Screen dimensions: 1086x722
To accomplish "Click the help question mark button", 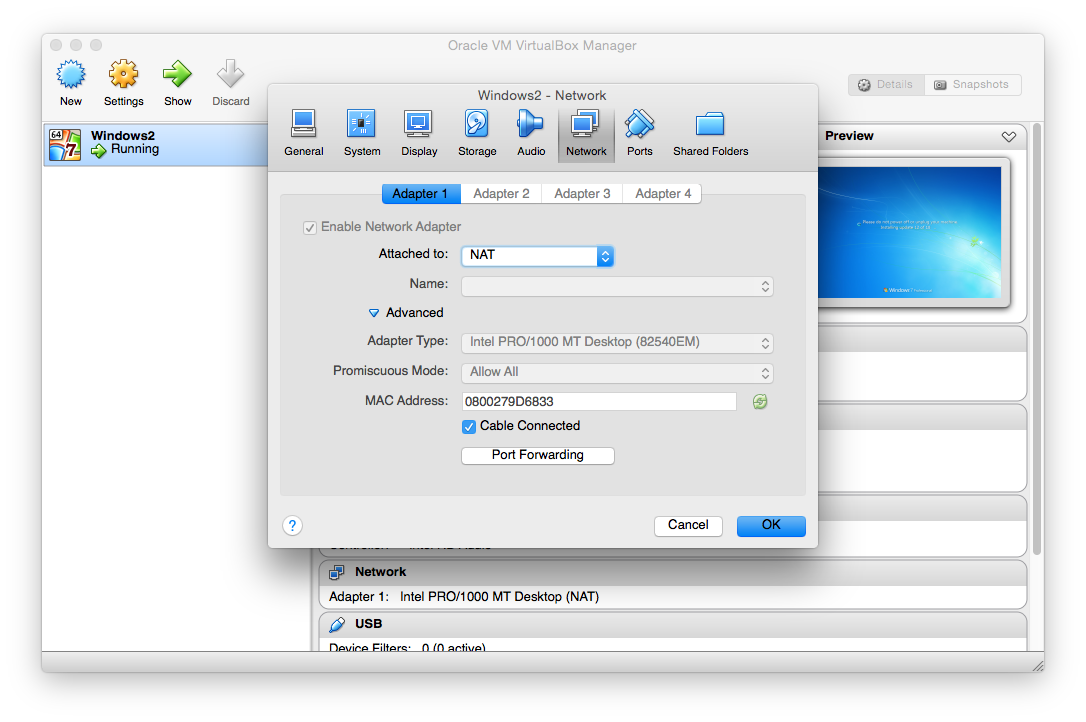I will [x=292, y=525].
